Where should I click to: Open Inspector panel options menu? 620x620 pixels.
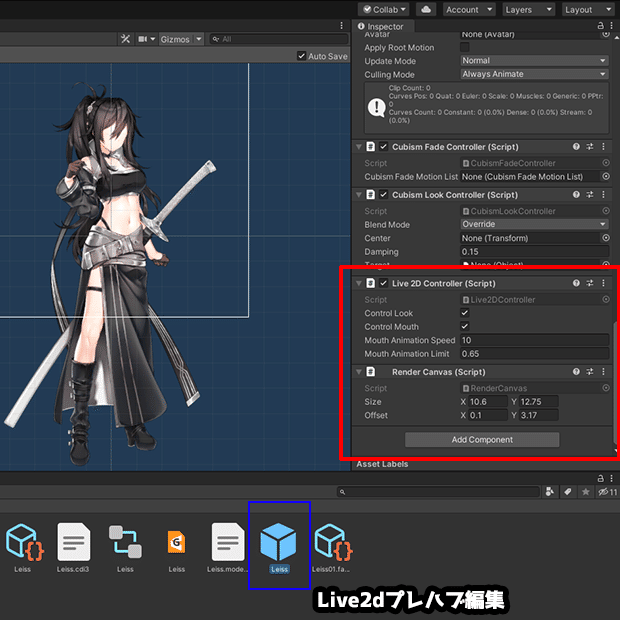pyautogui.click(x=611, y=26)
